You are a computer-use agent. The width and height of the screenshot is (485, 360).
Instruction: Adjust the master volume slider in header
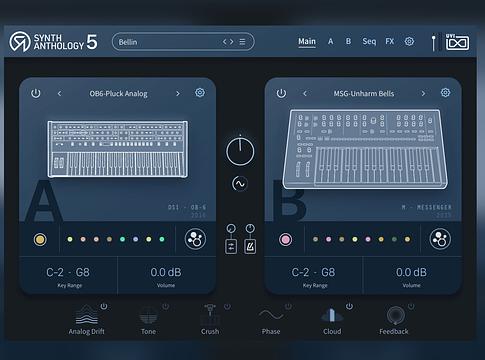point(433,42)
